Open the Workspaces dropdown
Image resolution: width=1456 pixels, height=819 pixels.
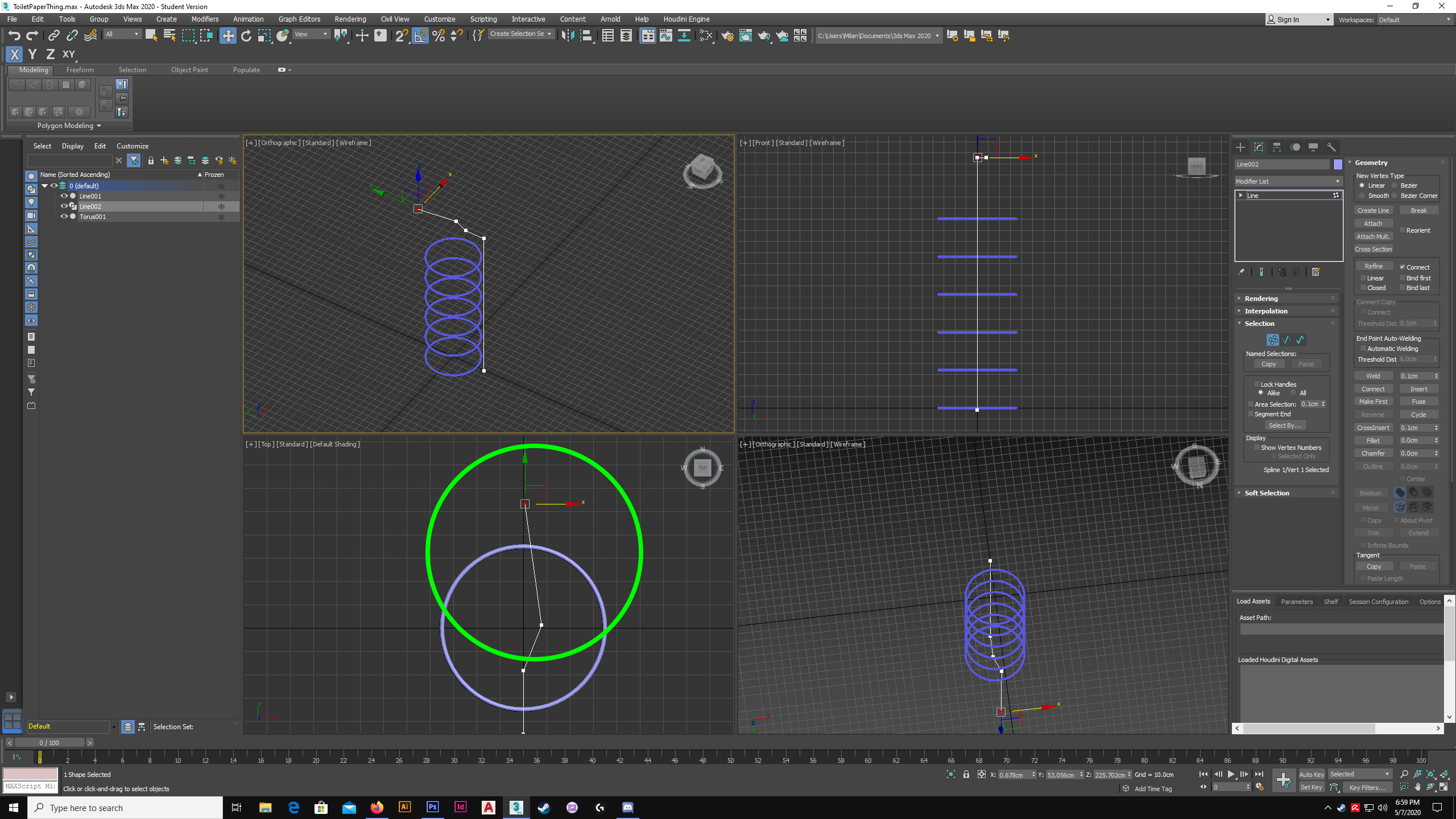(x=1414, y=19)
